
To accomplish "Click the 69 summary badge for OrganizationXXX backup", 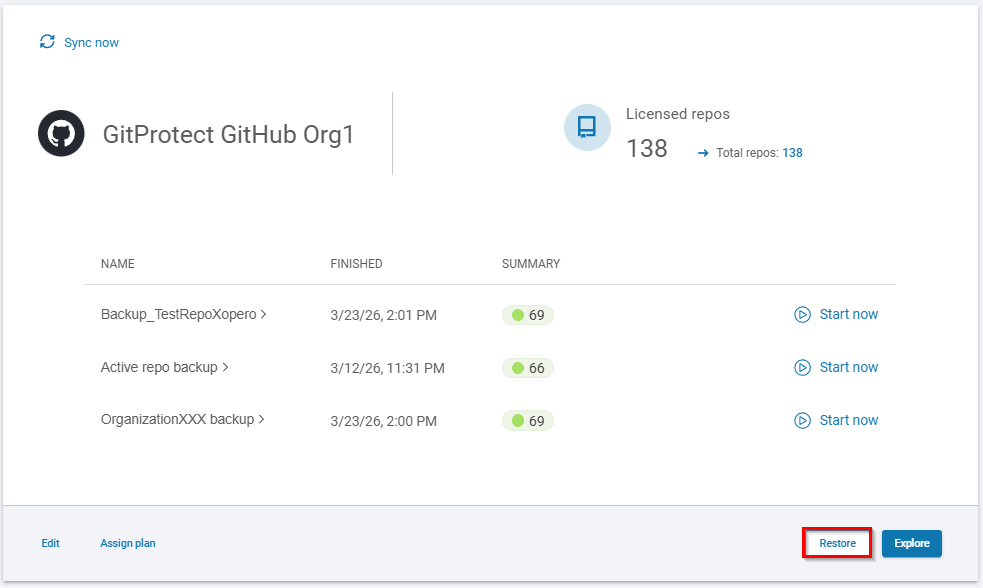I will [528, 421].
